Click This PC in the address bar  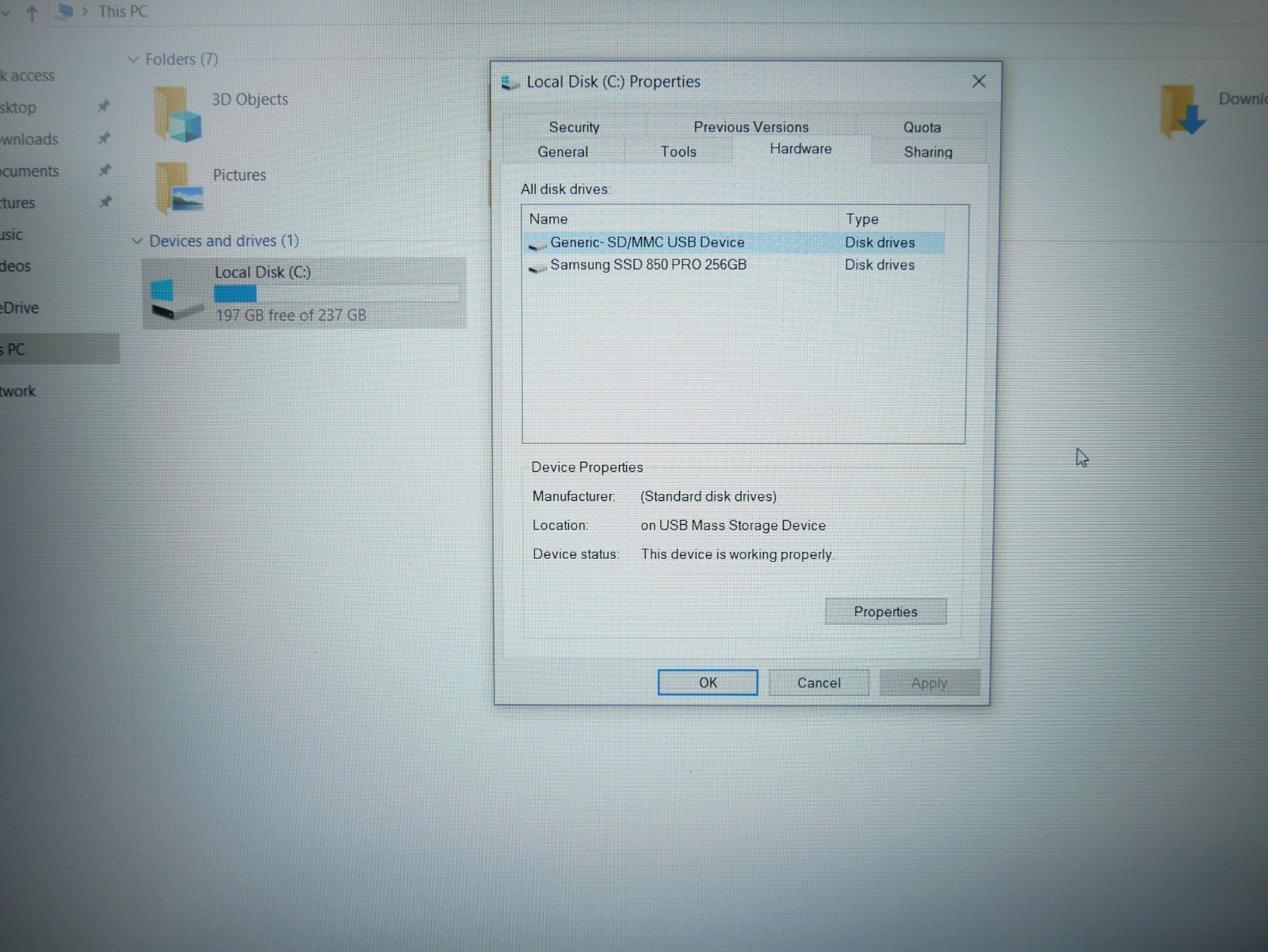[123, 12]
